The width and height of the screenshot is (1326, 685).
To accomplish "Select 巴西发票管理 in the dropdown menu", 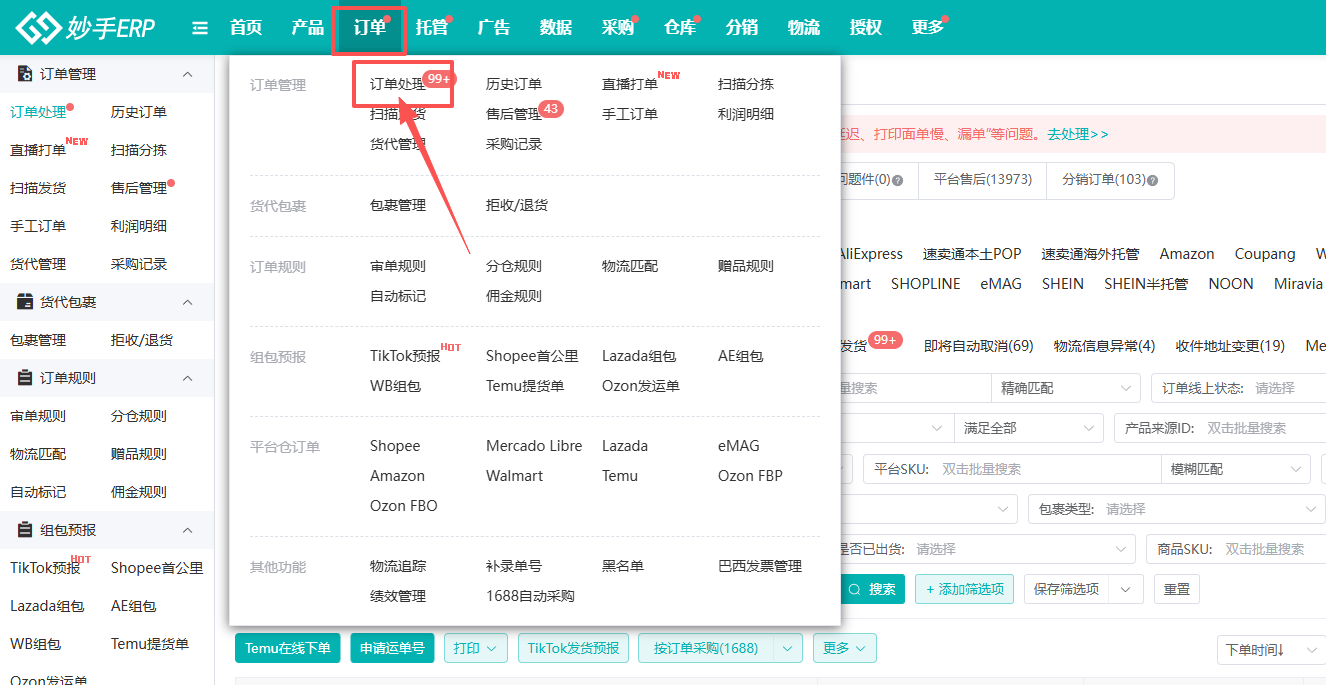I will (x=760, y=566).
